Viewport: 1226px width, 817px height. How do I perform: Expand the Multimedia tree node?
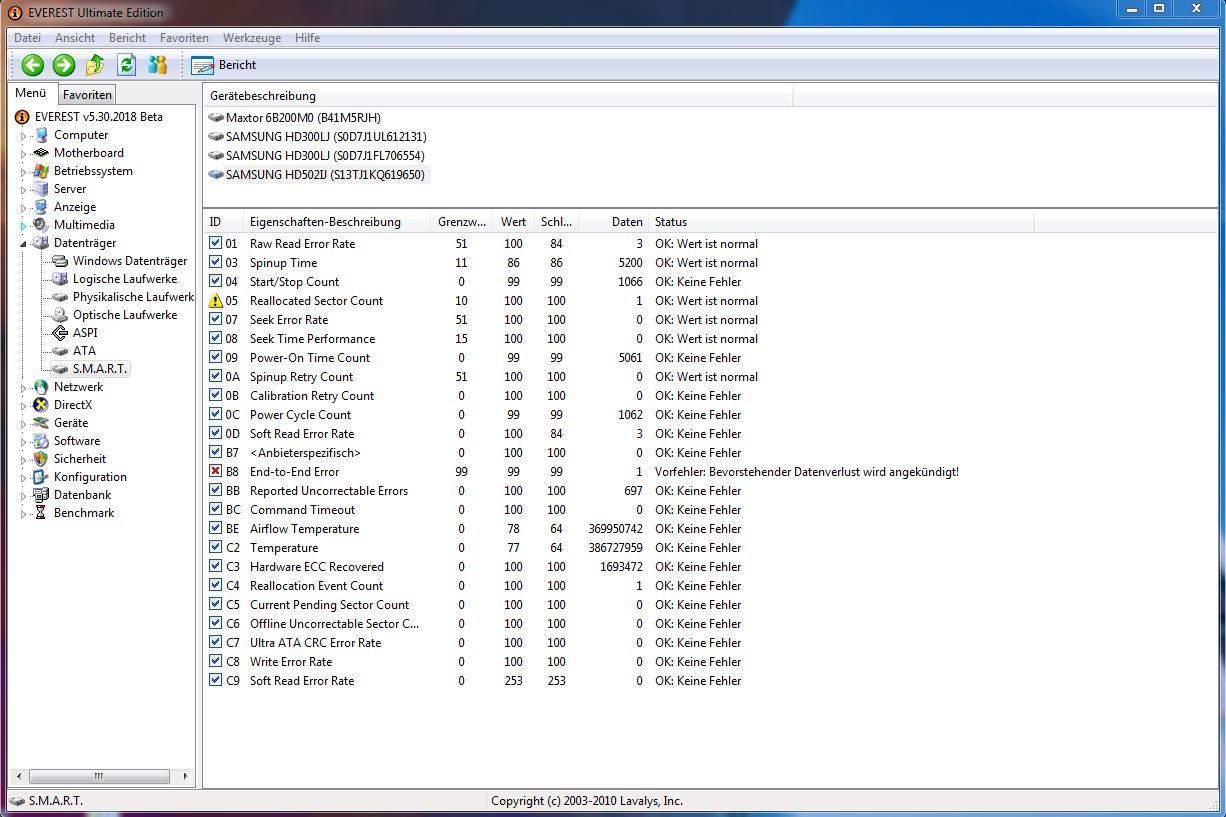pos(23,226)
